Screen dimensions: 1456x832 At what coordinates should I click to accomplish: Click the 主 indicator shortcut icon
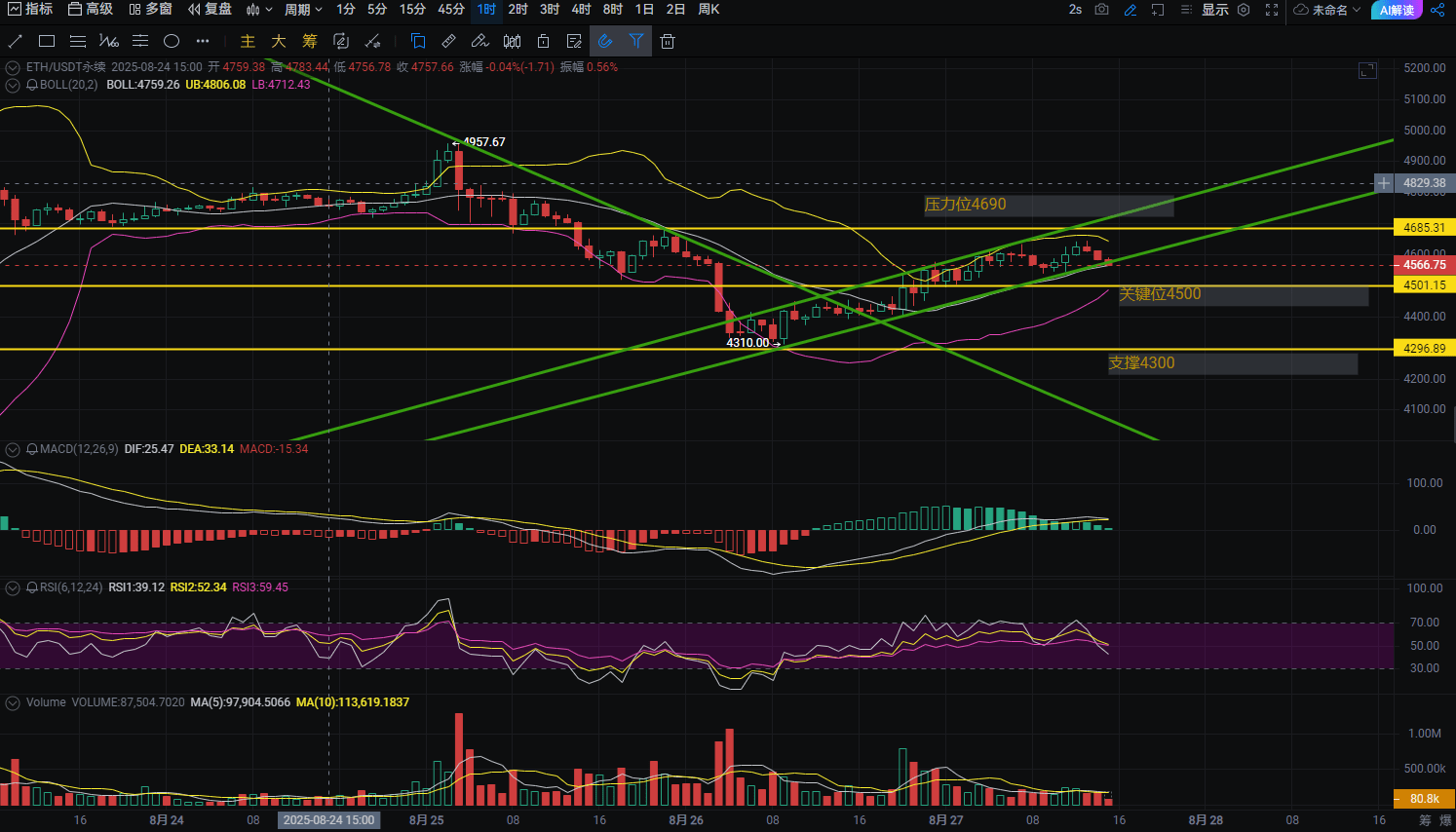coord(248,41)
